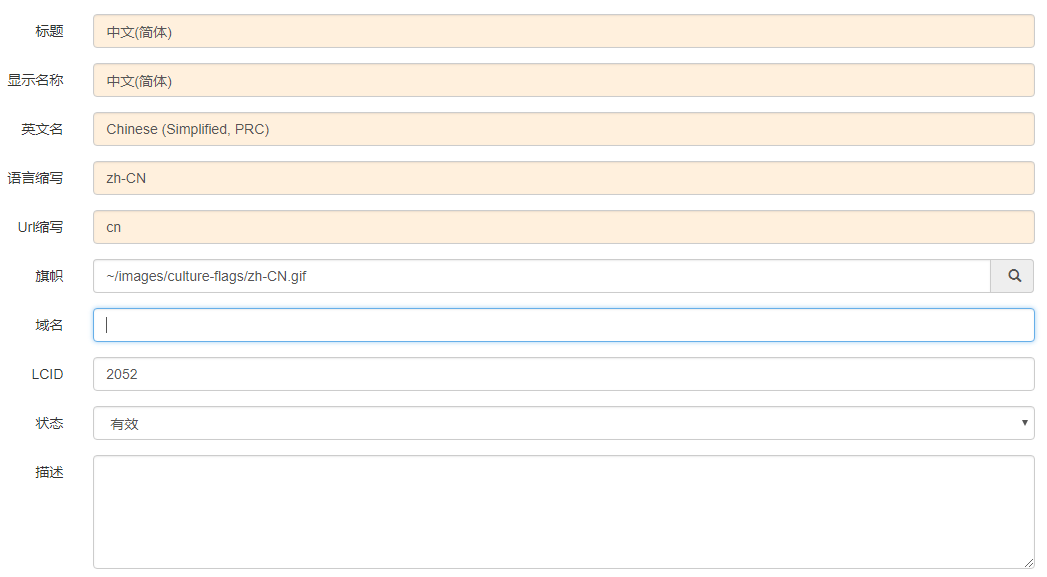Open the 状态 dropdown showing 有效

(x=564, y=423)
